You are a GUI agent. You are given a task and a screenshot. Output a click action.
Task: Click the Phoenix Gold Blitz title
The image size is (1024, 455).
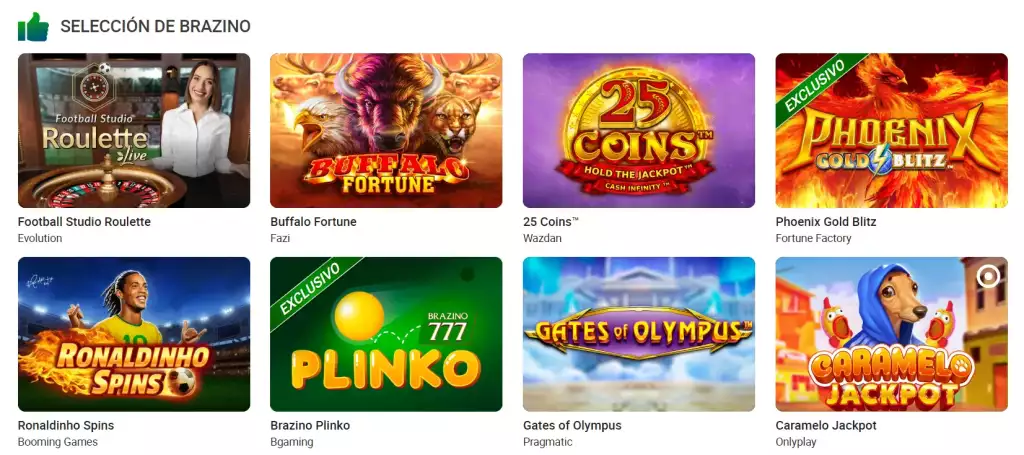825,222
